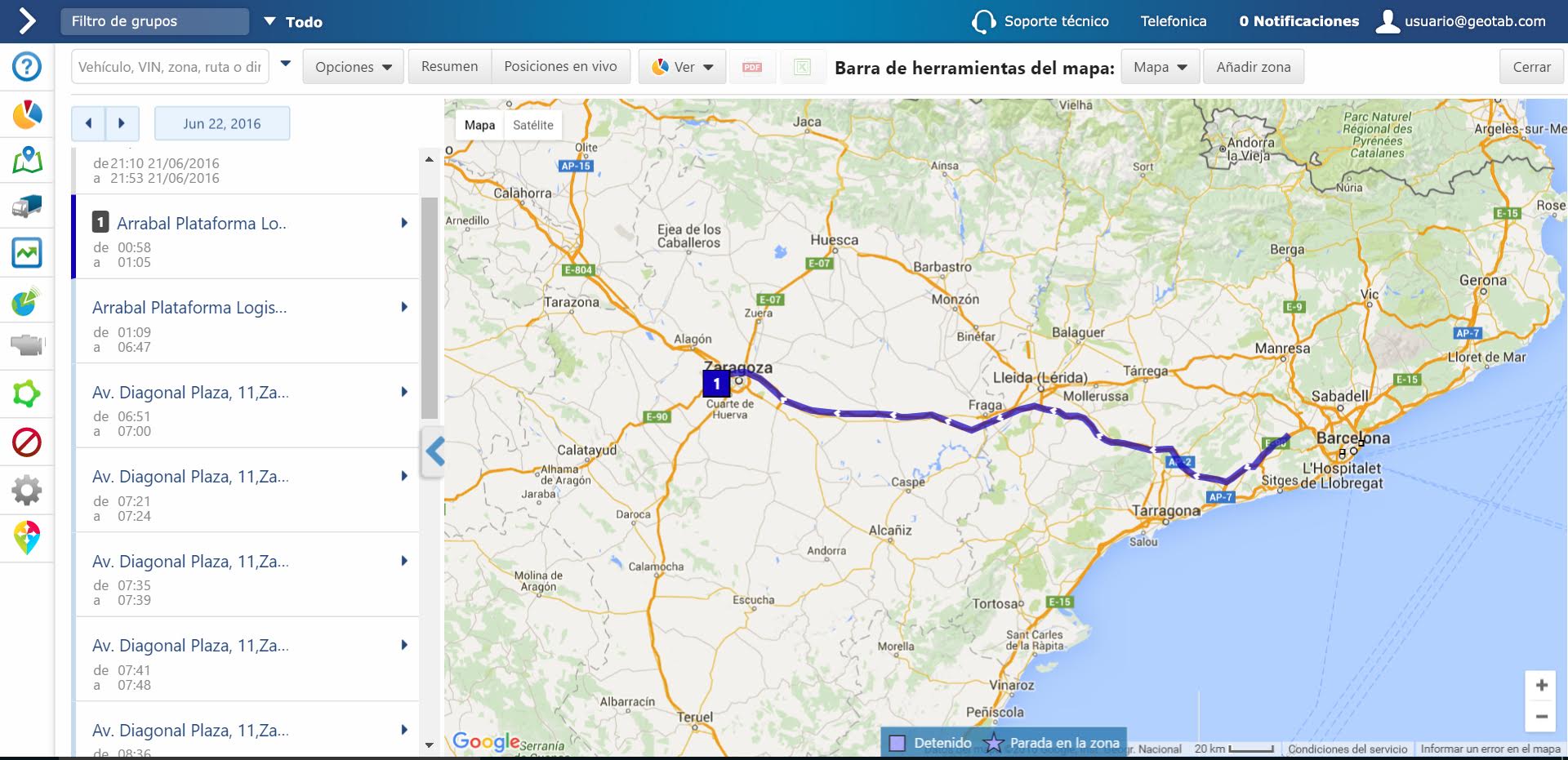The width and height of the screenshot is (1568, 760).
Task: Go to next day arrow
Action: [x=122, y=123]
